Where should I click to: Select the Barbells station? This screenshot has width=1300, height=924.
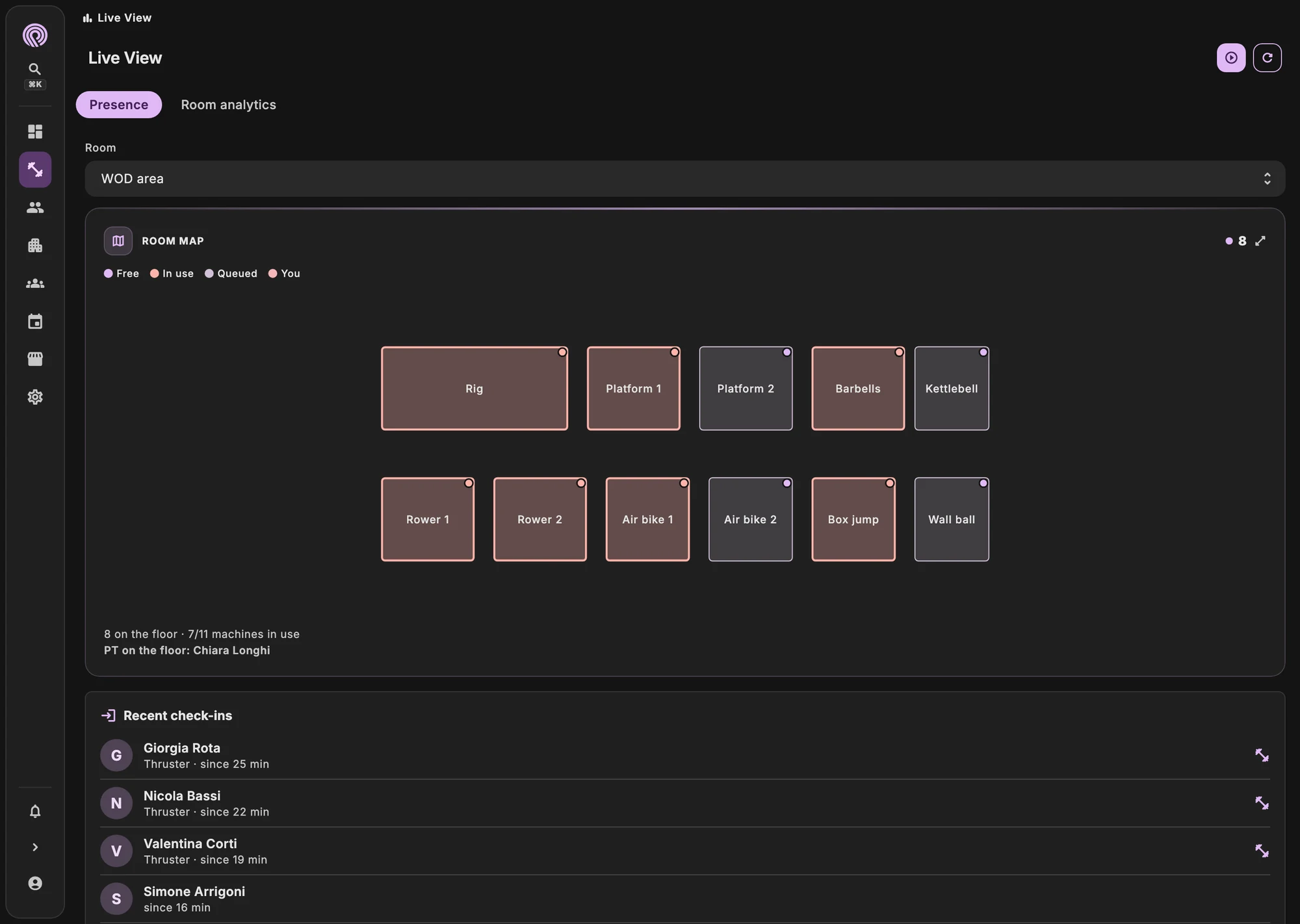pyautogui.click(x=858, y=389)
